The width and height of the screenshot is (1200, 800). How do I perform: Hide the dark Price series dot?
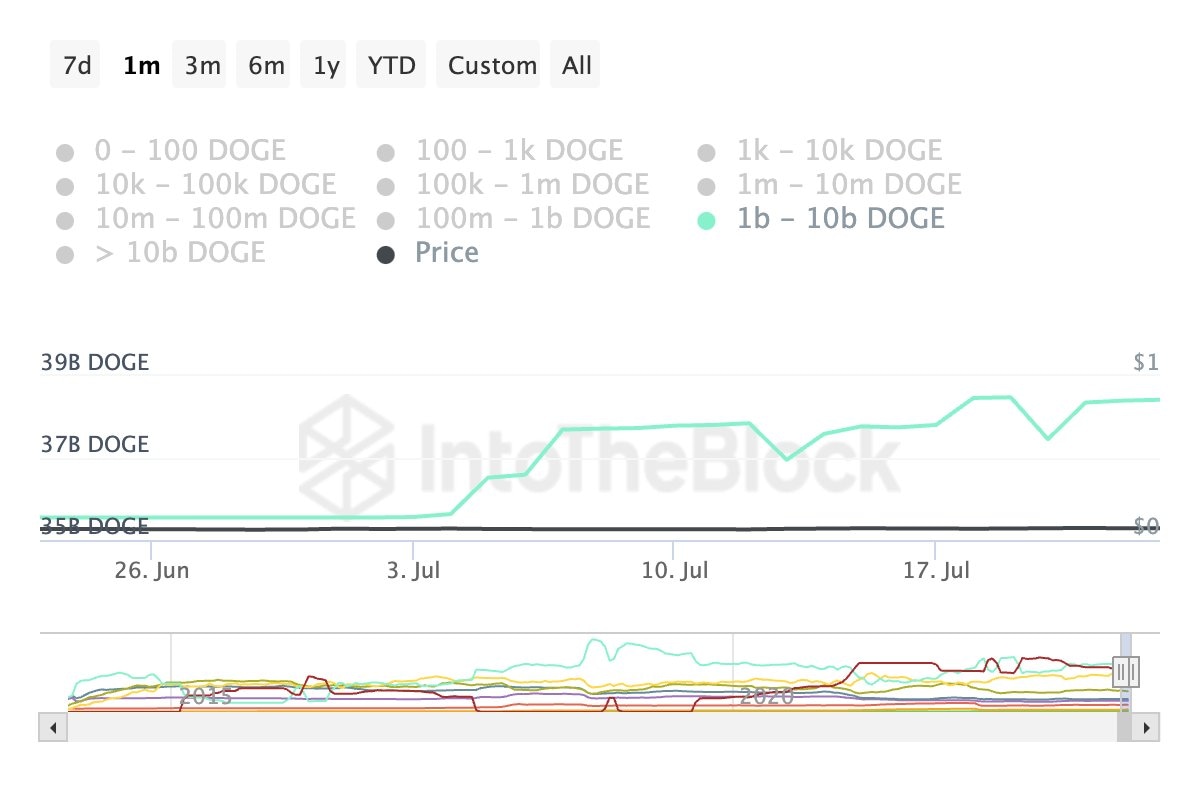(386, 255)
